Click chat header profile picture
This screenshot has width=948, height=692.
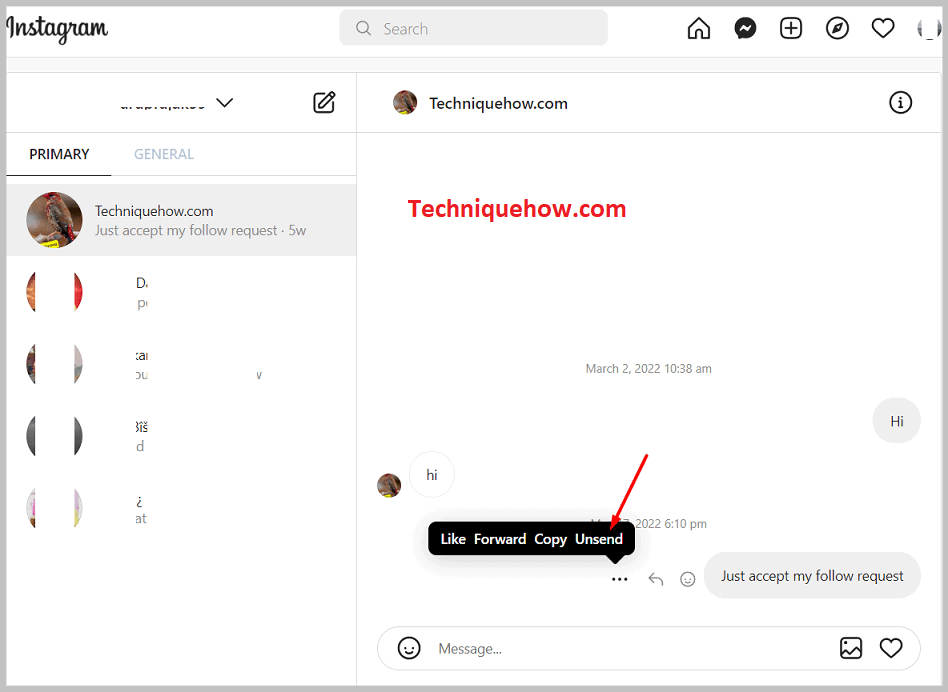pos(405,103)
